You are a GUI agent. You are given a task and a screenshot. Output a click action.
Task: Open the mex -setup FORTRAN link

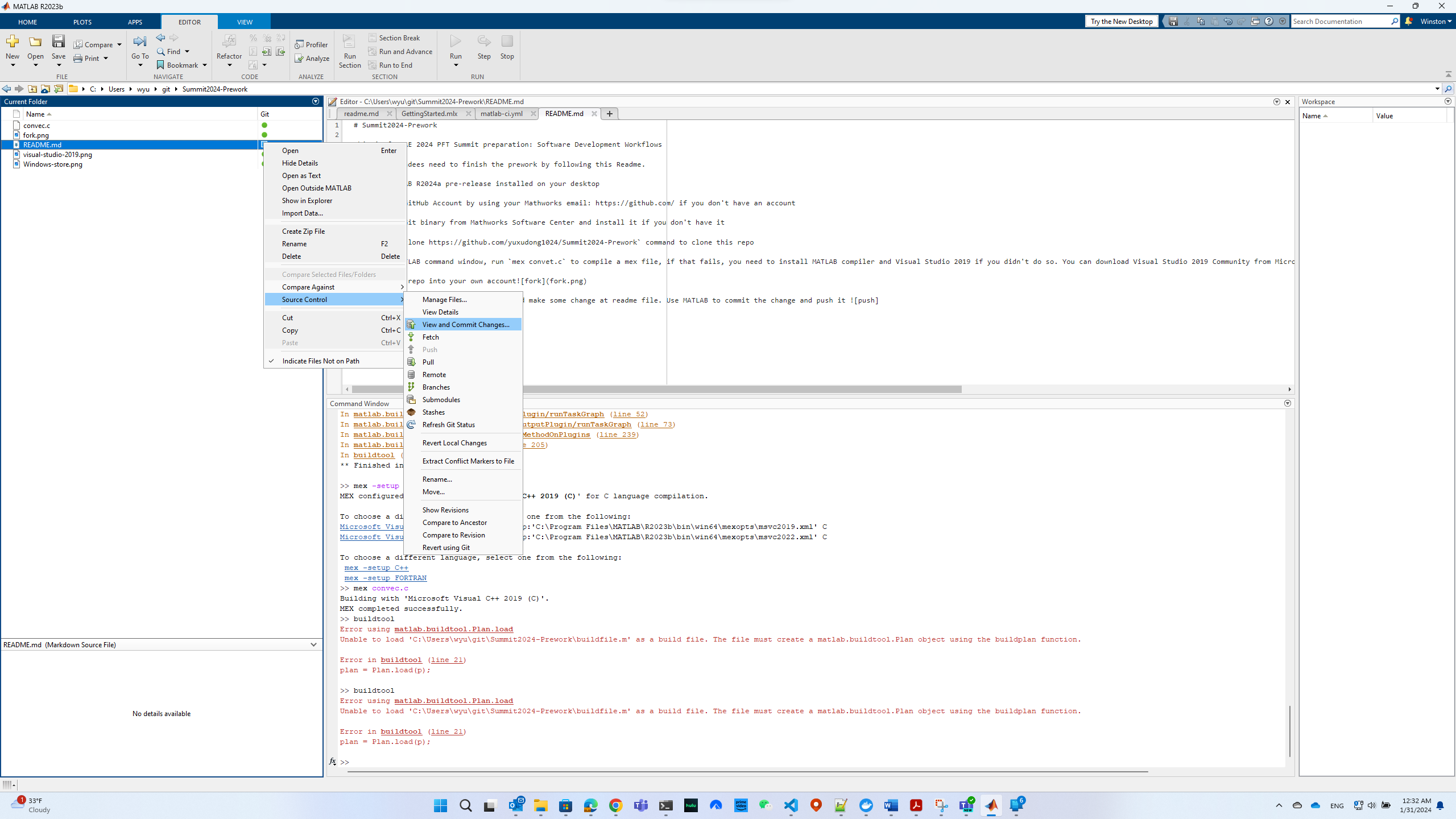[x=385, y=578]
